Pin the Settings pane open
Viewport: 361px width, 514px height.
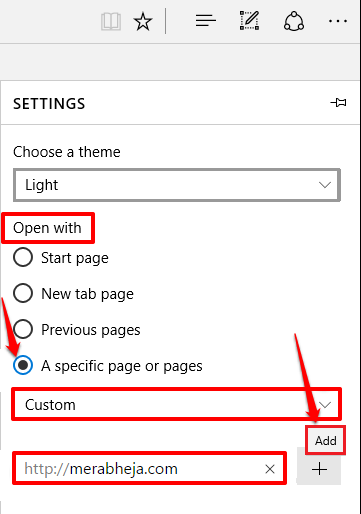[338, 103]
